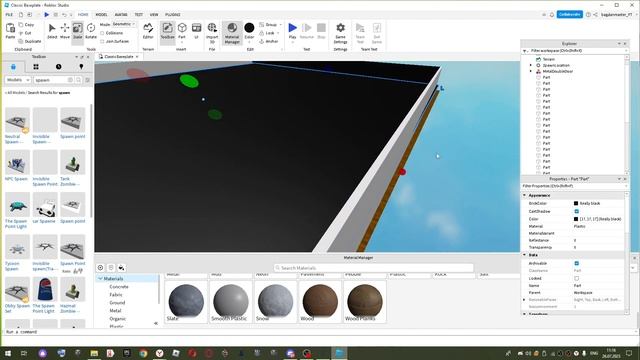Open the Models category dropdown in Toolbox

pos(18,80)
